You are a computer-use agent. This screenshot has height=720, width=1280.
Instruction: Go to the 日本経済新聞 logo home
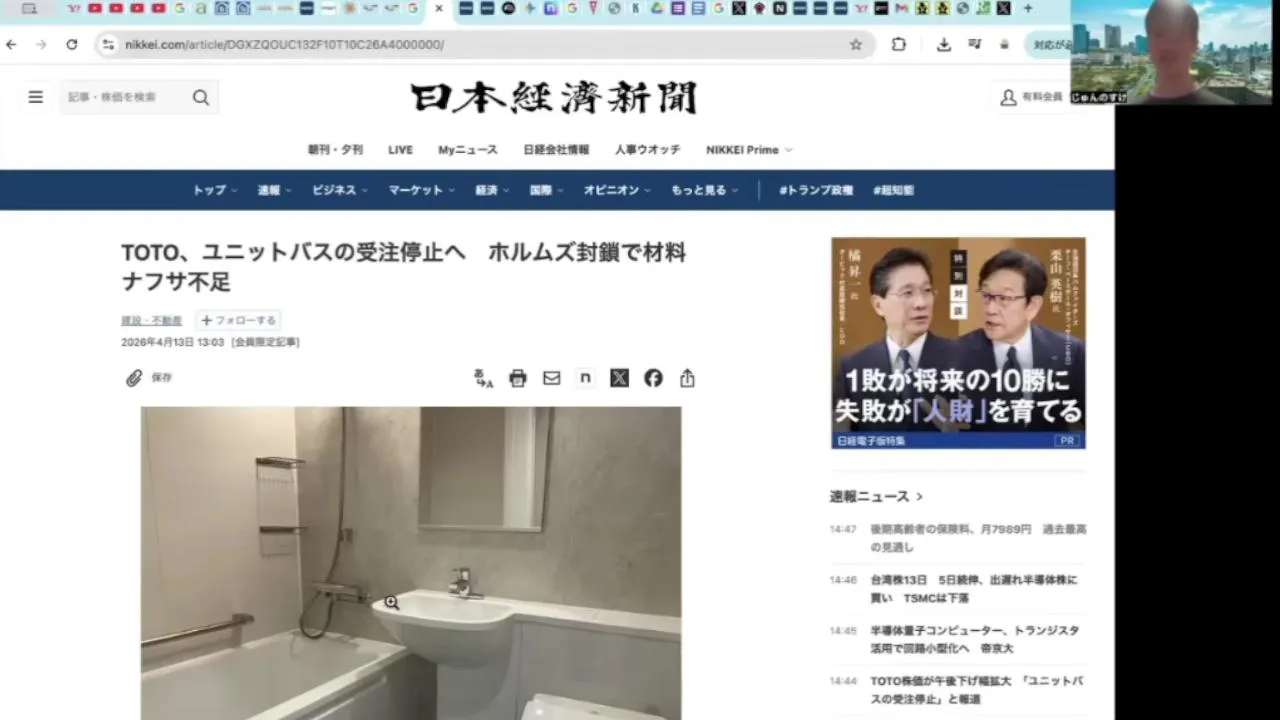pyautogui.click(x=553, y=98)
